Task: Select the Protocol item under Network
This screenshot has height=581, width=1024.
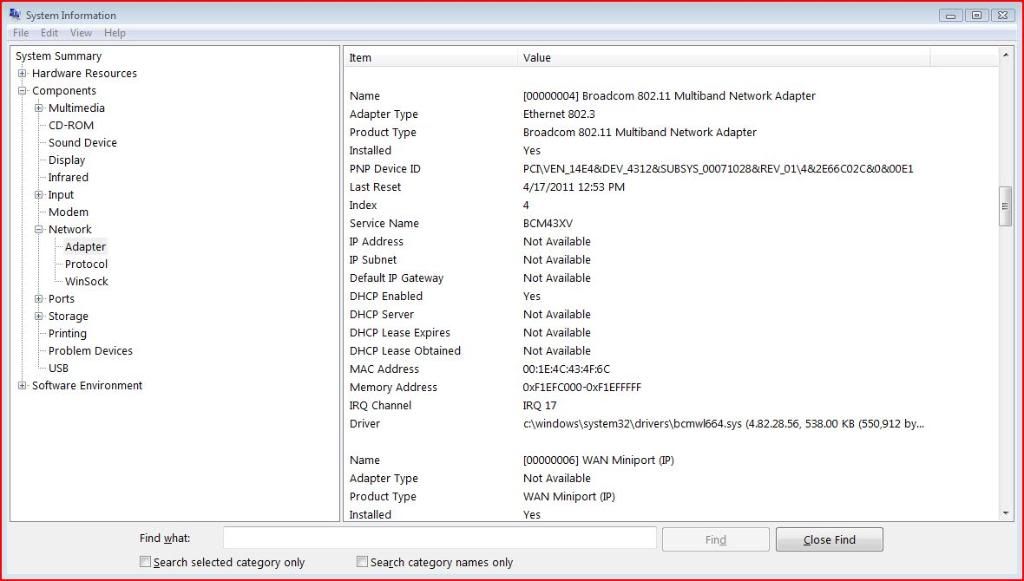Action: tap(86, 264)
